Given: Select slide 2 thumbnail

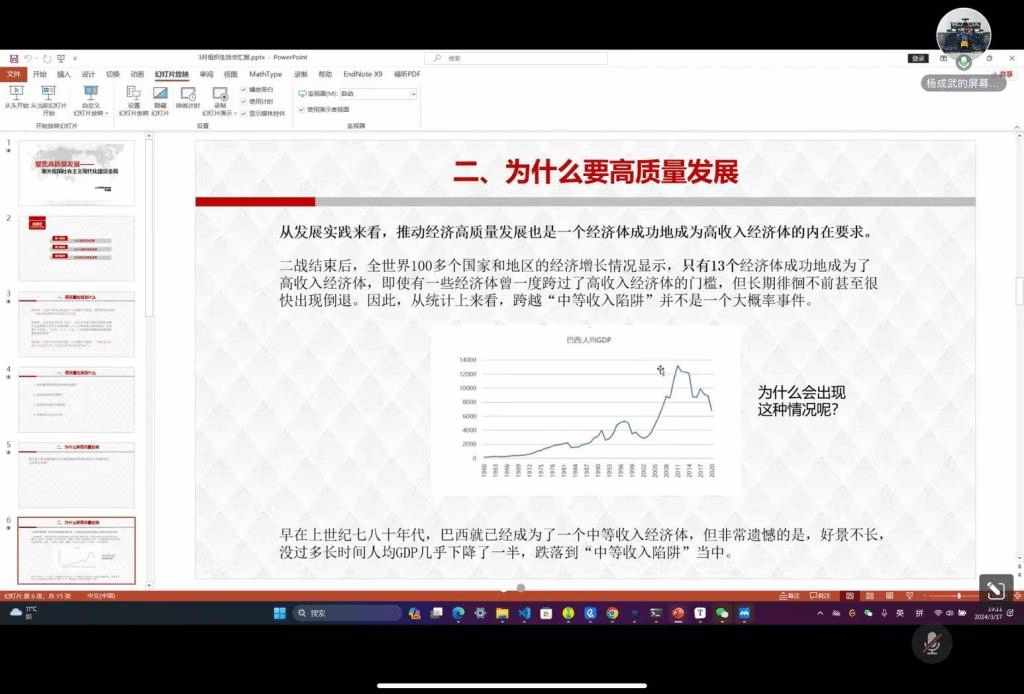Looking at the screenshot, I should [76, 249].
